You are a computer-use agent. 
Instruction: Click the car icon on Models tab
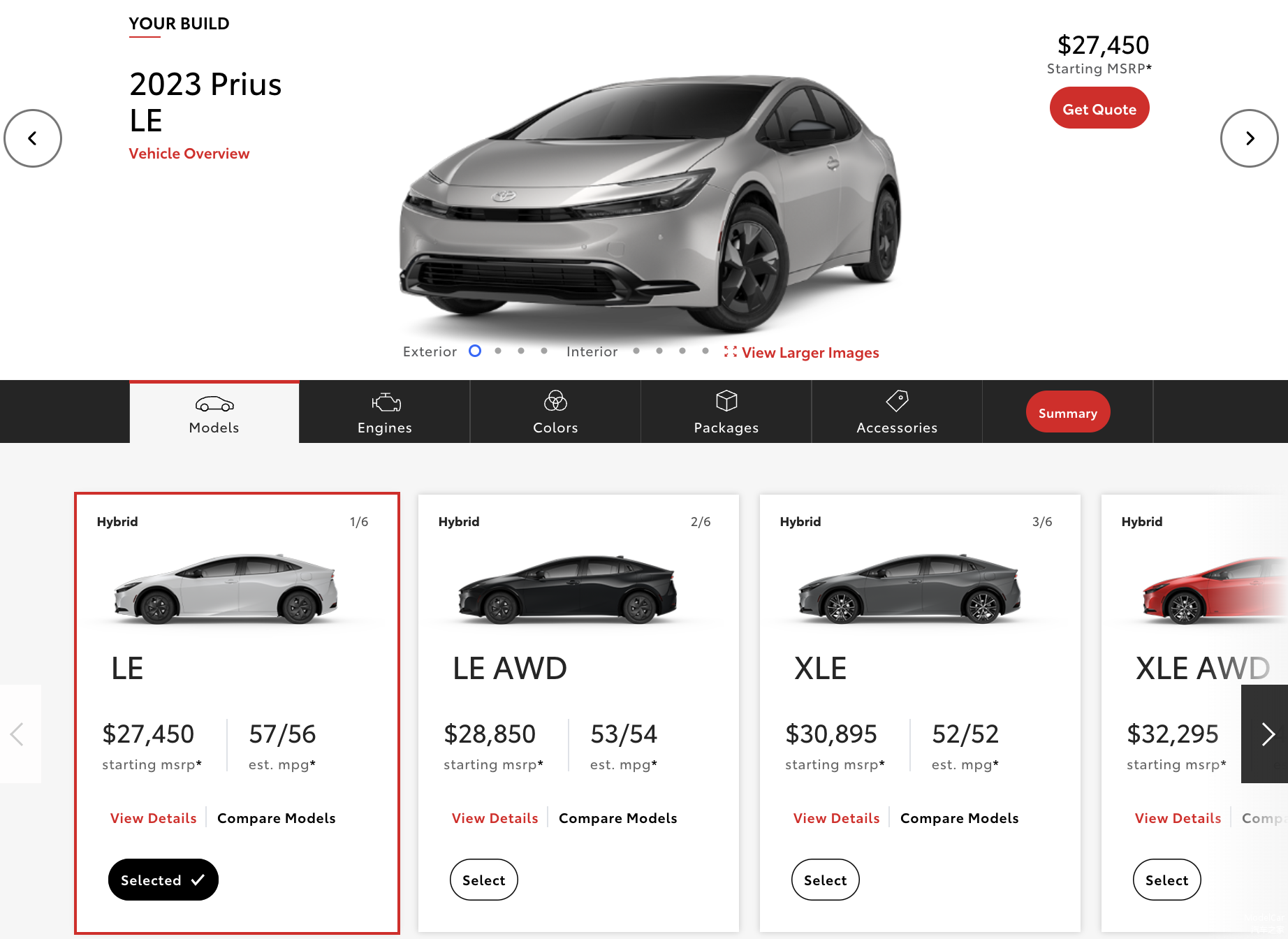click(x=214, y=404)
